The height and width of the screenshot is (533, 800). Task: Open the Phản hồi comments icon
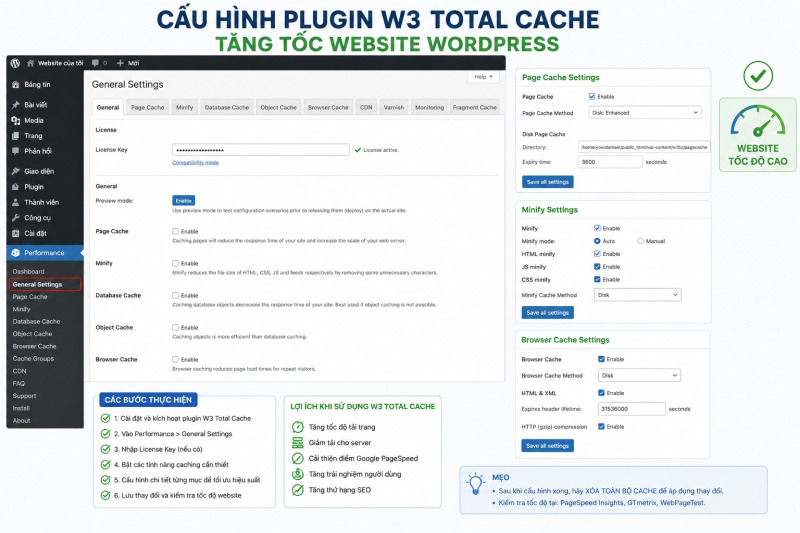(16, 151)
